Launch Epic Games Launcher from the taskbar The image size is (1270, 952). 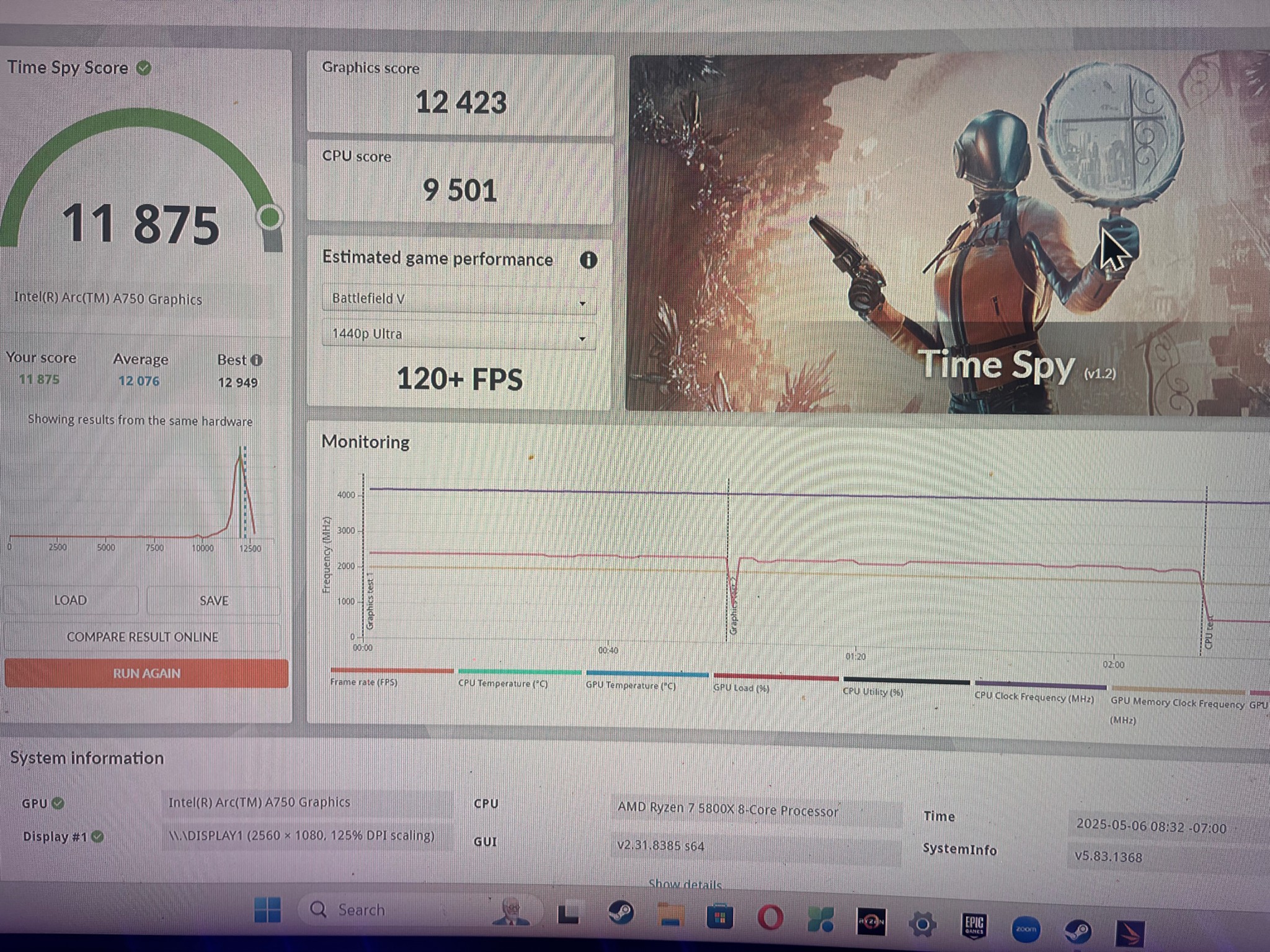[974, 926]
